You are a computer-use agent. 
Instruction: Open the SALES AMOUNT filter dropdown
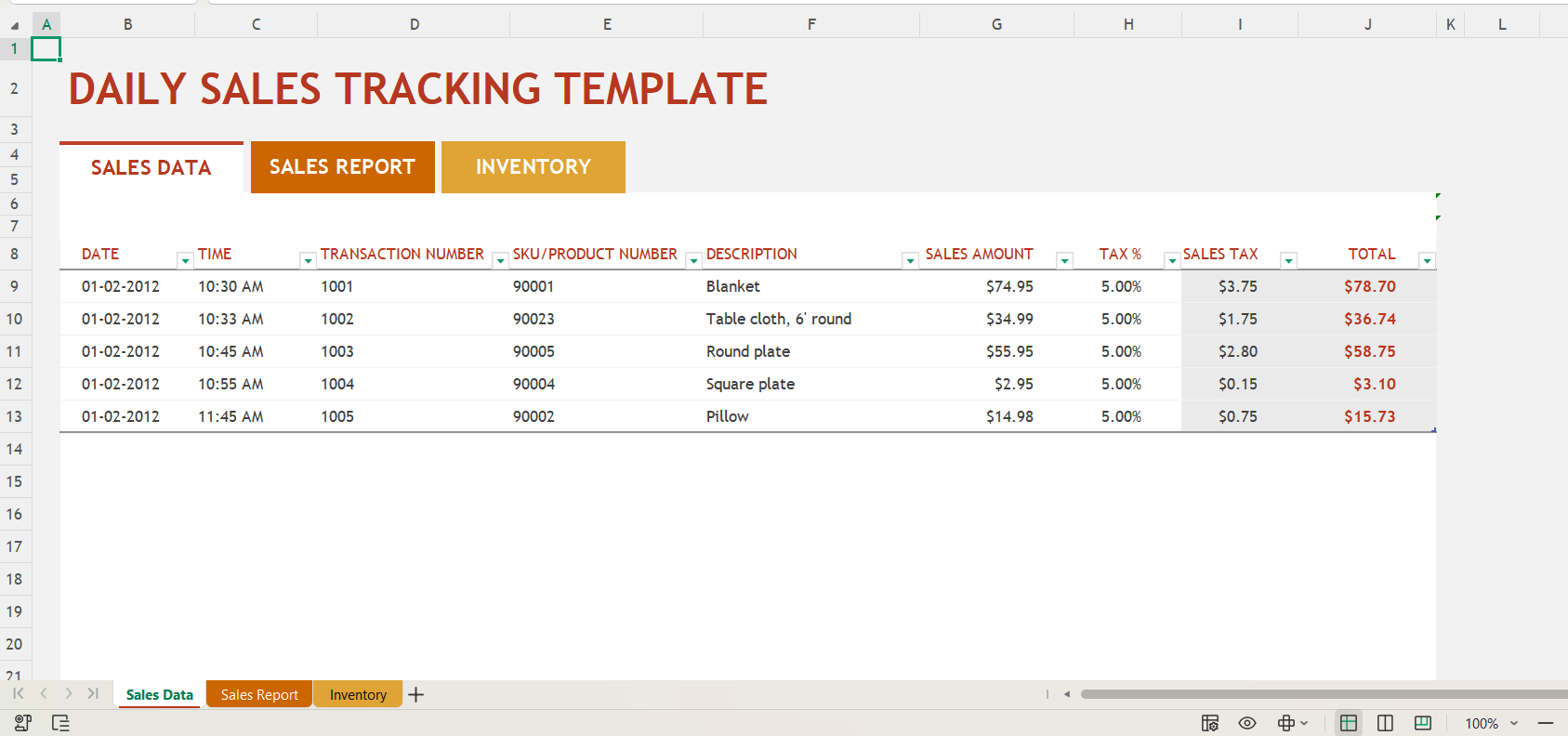[1064, 261]
